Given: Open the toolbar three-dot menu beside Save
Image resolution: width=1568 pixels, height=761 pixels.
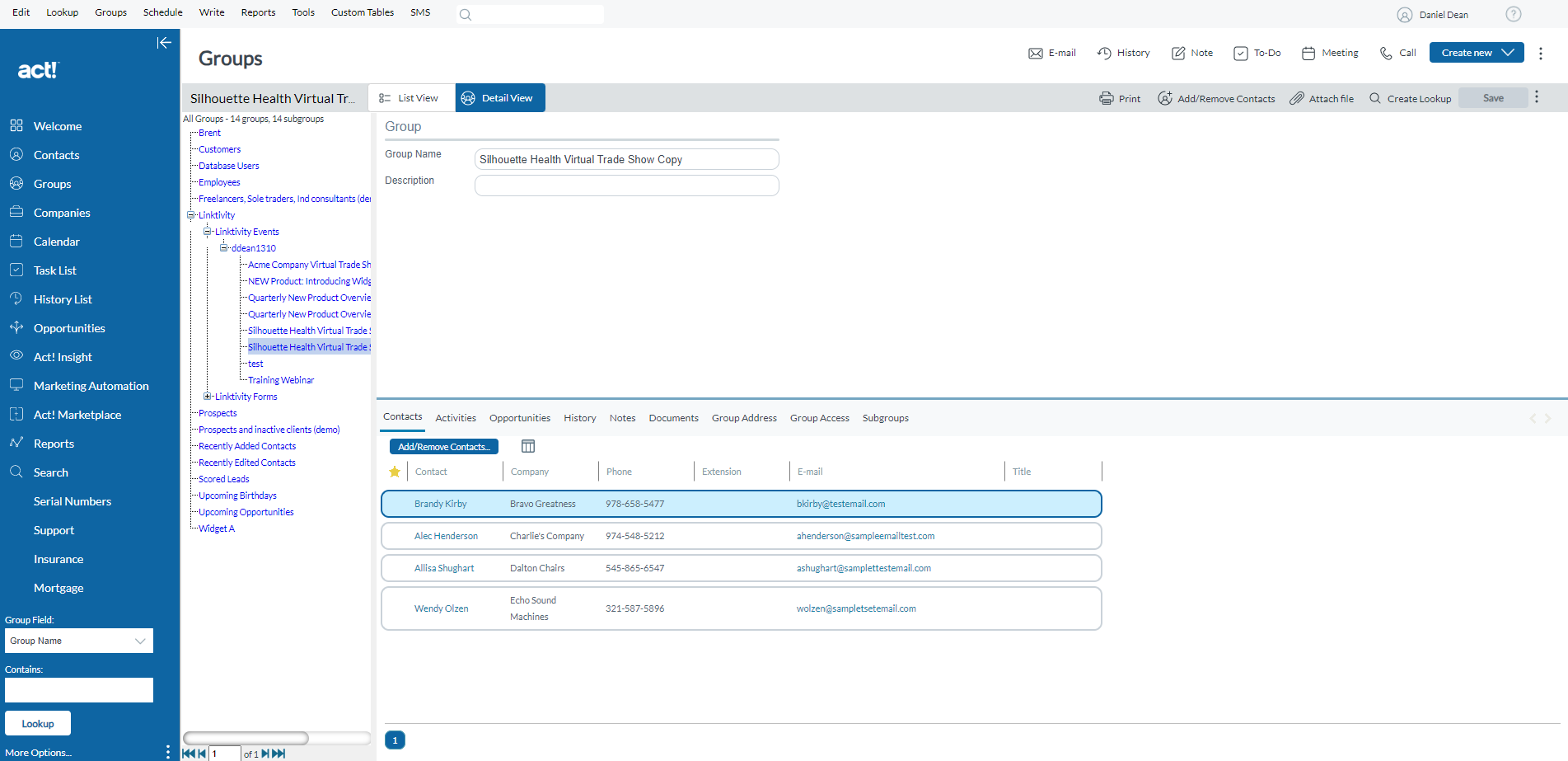Looking at the screenshot, I should (1537, 97).
